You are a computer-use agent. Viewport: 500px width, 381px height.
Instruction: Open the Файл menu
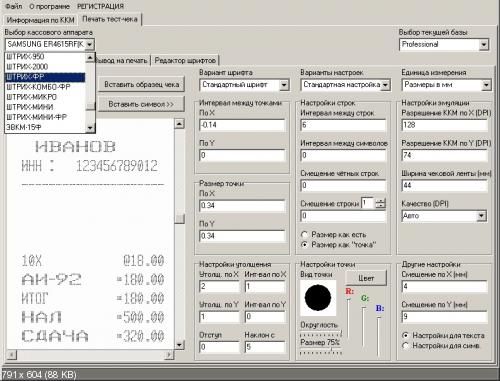14,6
